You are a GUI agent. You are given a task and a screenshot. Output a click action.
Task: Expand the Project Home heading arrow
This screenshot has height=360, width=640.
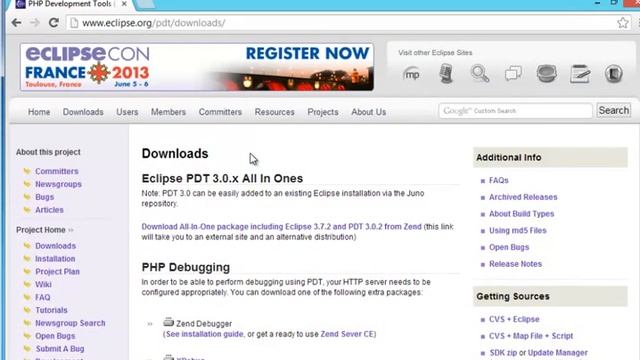coord(71,230)
